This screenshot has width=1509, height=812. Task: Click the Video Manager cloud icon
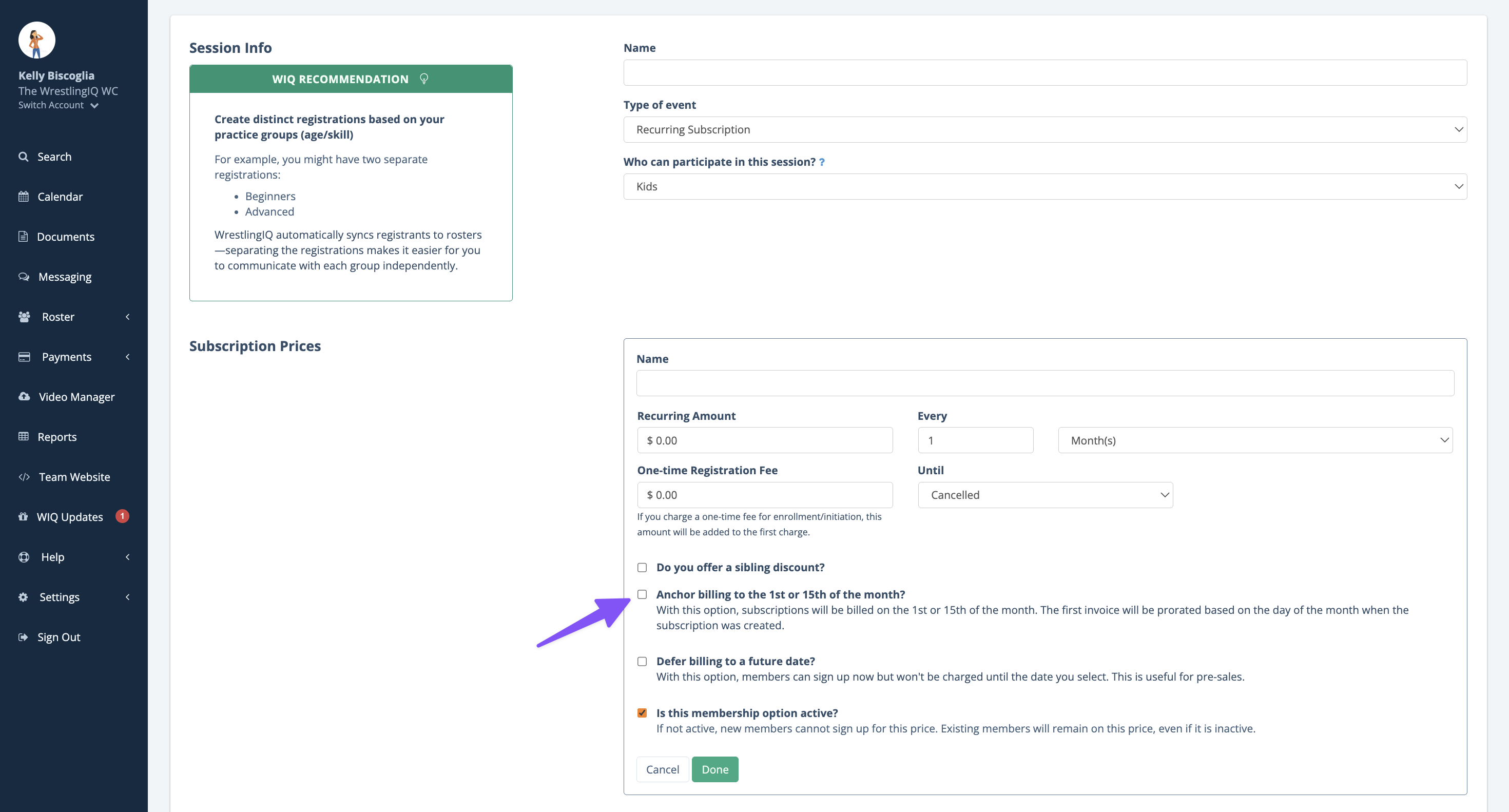tap(24, 397)
